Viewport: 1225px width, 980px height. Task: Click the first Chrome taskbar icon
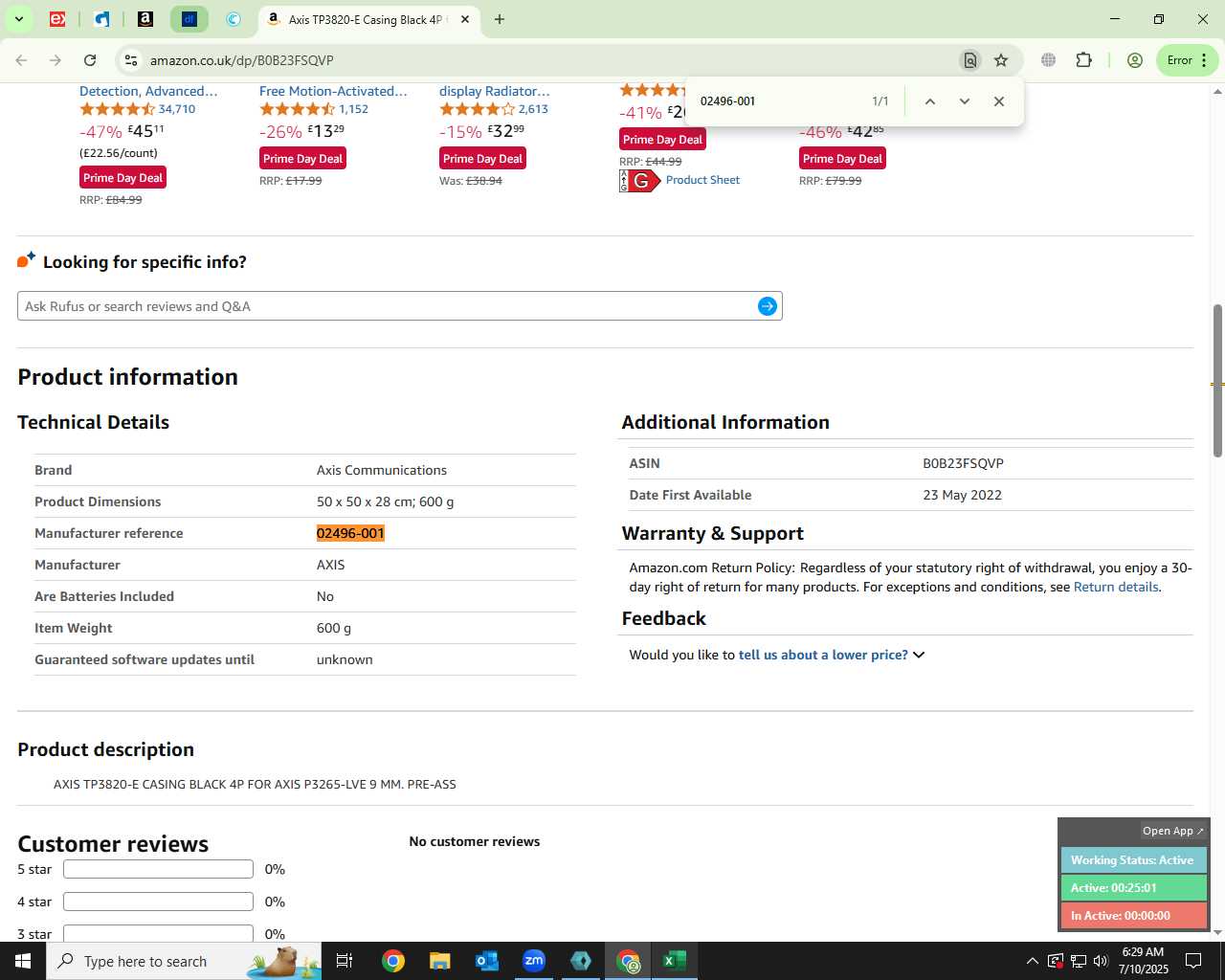tap(393, 961)
